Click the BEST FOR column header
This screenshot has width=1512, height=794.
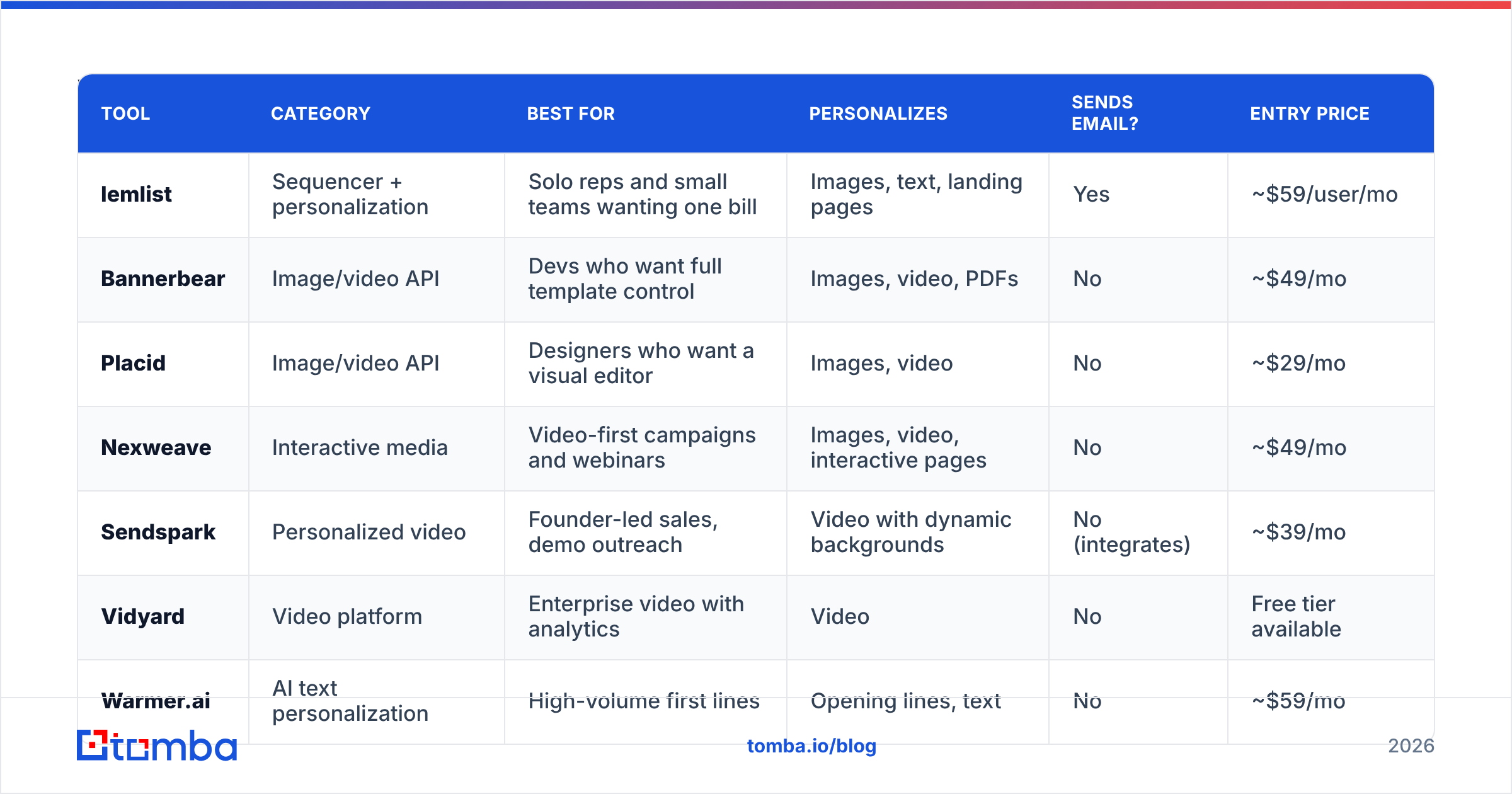[x=571, y=113]
